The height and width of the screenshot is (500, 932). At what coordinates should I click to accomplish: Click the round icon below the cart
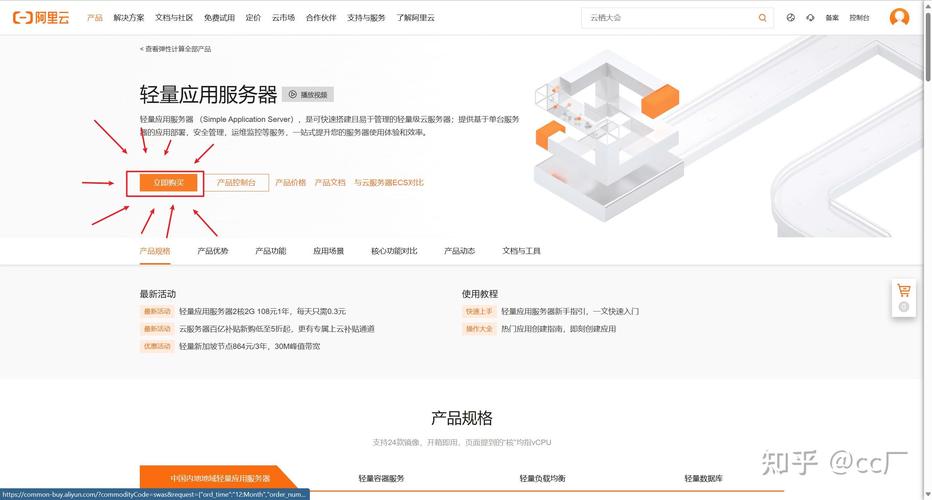click(904, 307)
